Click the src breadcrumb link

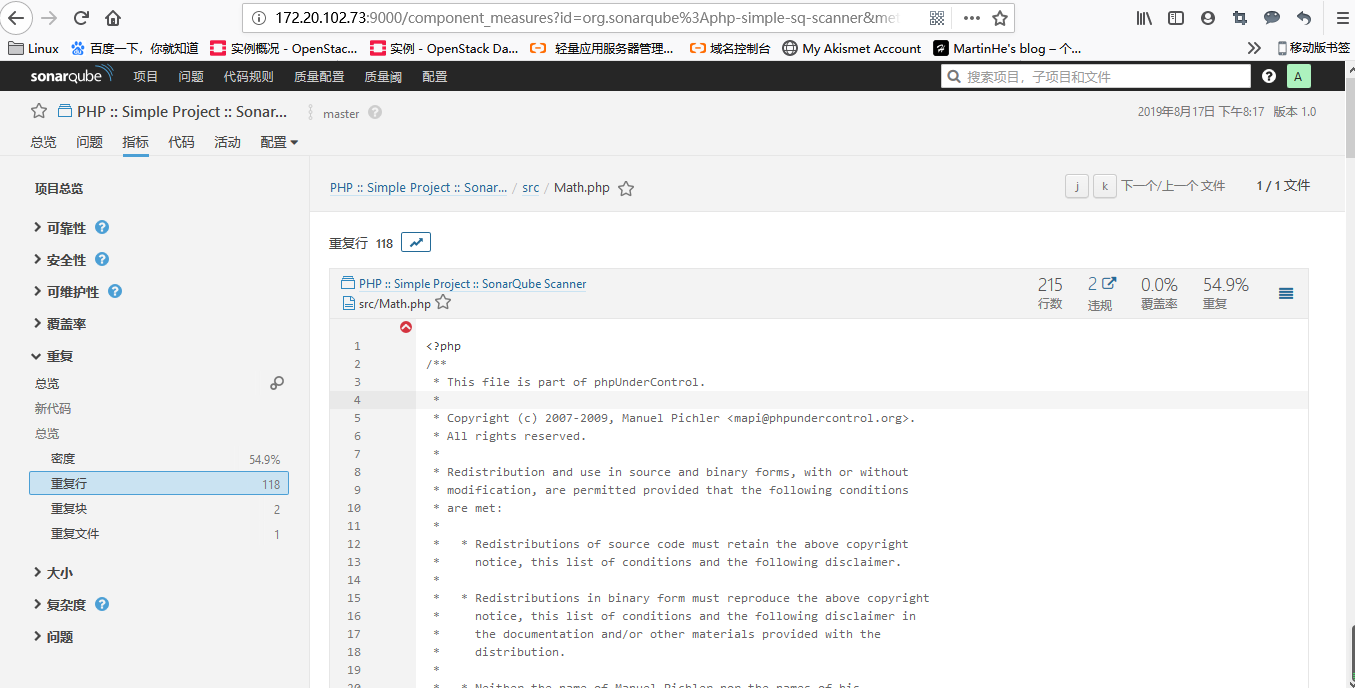(530, 188)
